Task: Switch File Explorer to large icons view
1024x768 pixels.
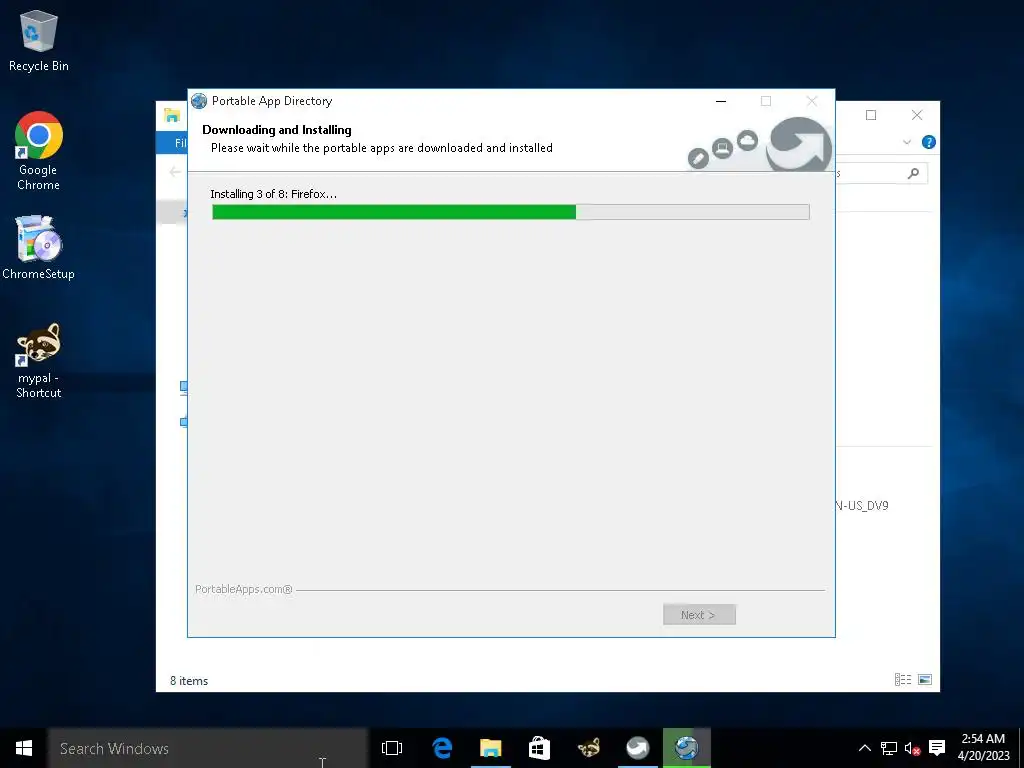Action: click(x=925, y=680)
